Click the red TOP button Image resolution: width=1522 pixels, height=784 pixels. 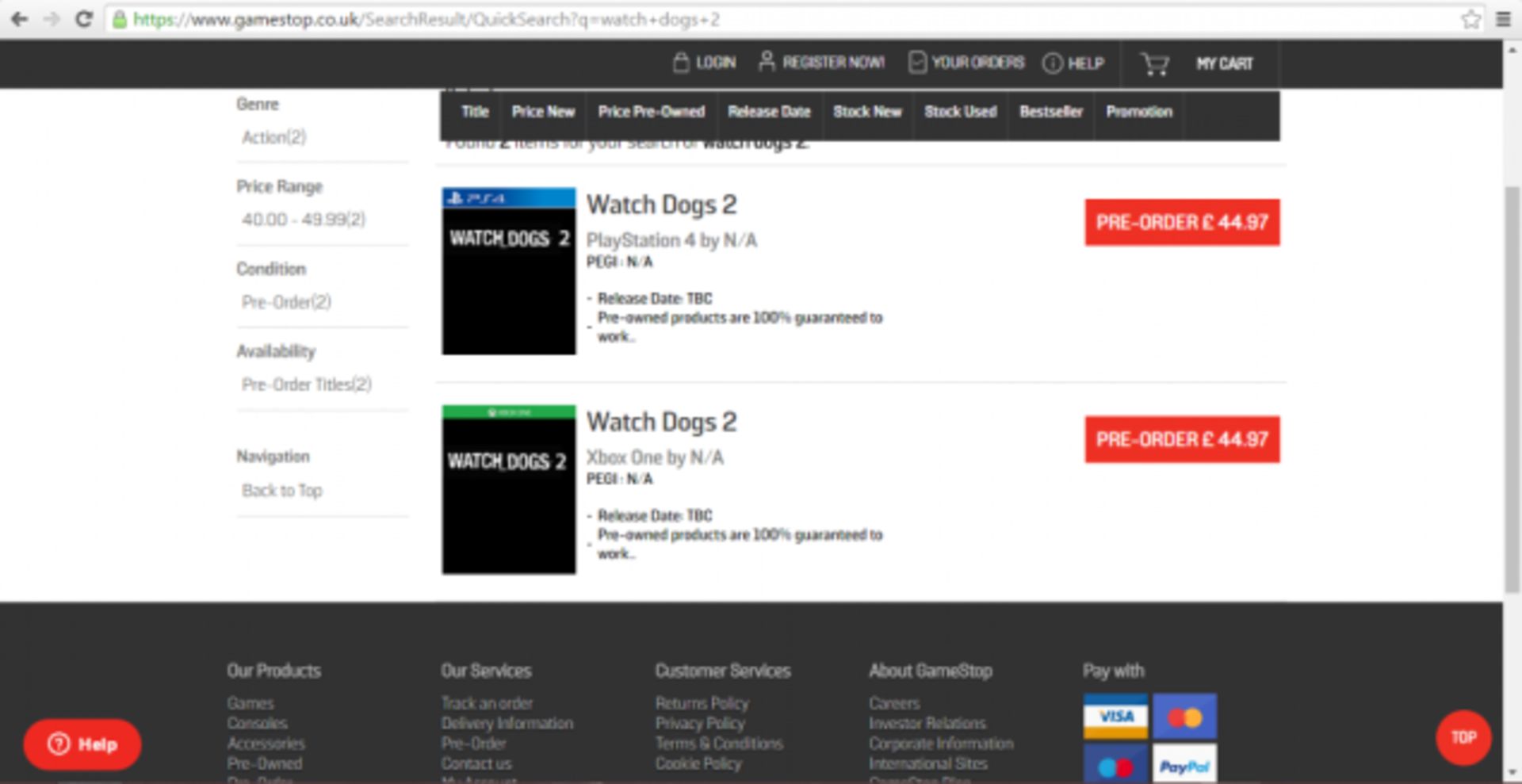pyautogui.click(x=1463, y=737)
